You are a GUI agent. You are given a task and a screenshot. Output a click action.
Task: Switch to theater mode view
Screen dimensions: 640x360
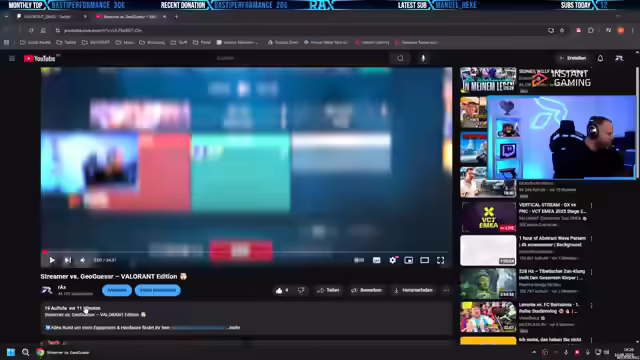click(x=424, y=260)
